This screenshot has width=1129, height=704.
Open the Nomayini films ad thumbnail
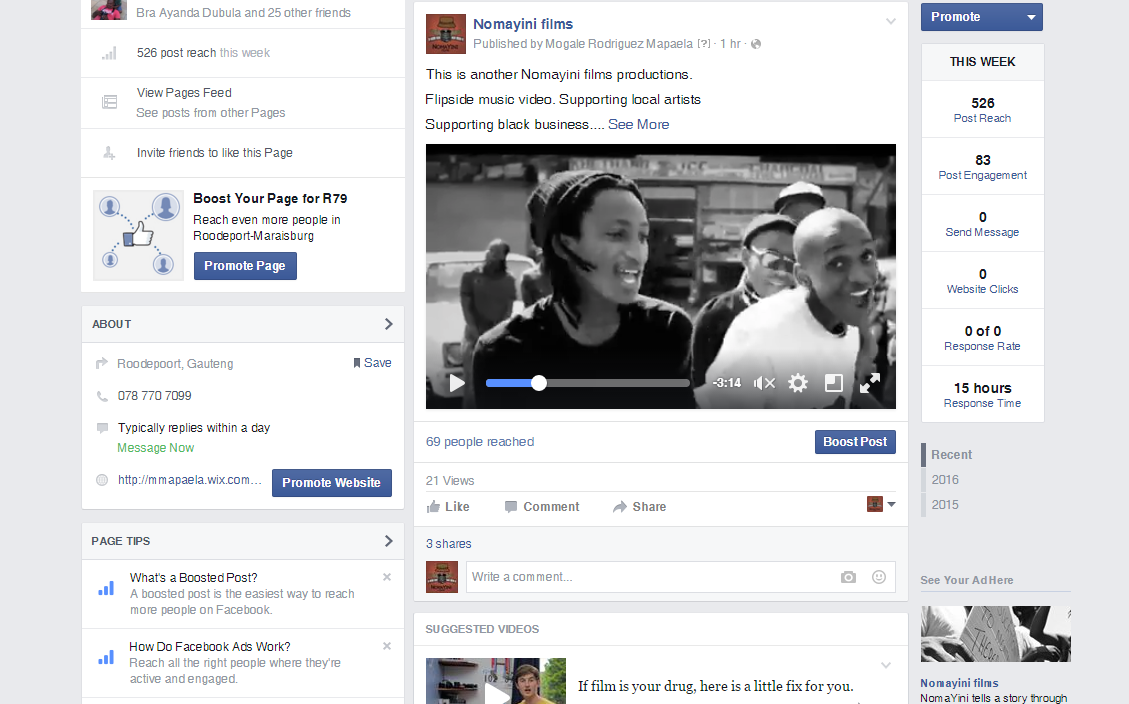pyautogui.click(x=996, y=633)
